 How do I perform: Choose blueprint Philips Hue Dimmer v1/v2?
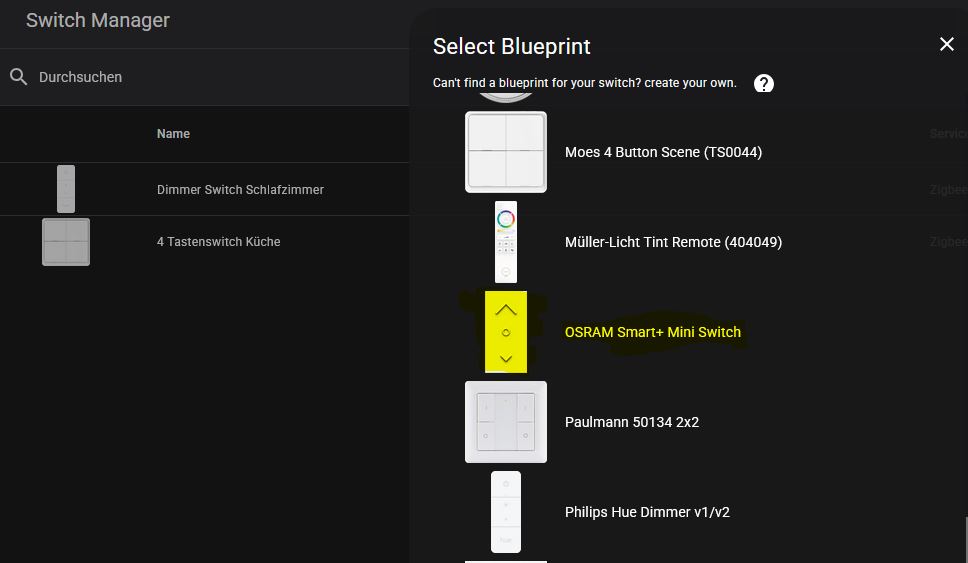pos(647,512)
